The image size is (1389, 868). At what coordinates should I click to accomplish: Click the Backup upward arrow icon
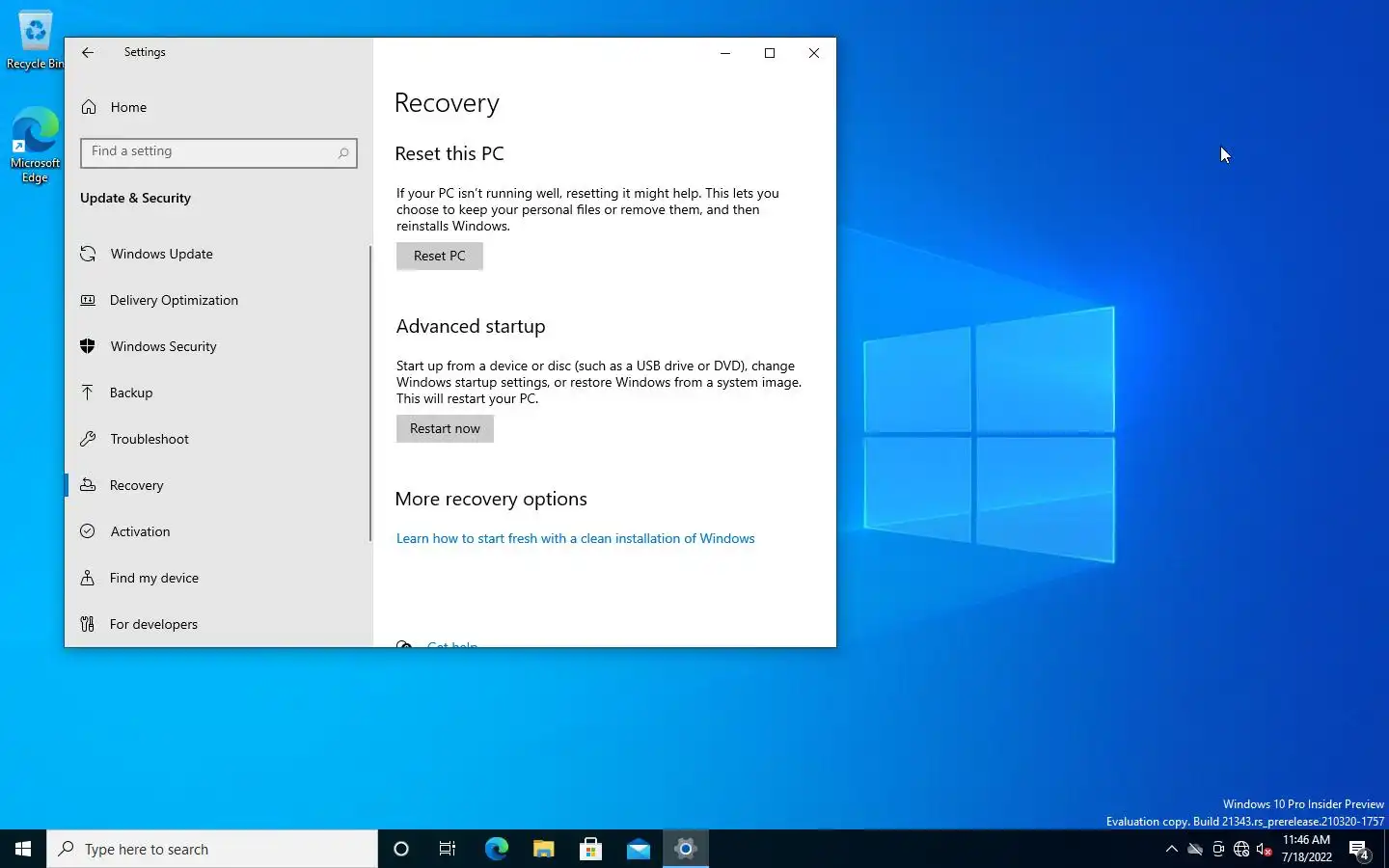pyautogui.click(x=88, y=393)
